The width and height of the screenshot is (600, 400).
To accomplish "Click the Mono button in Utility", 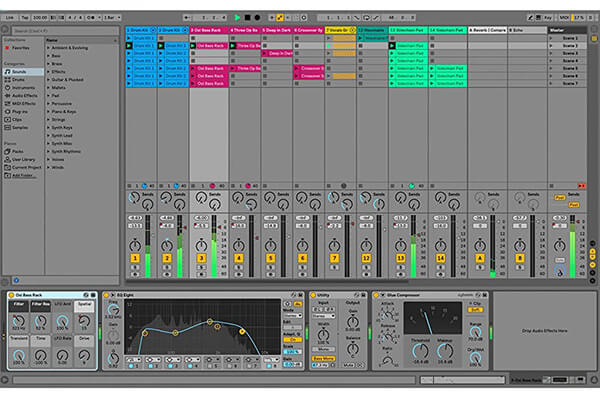I will [324, 349].
